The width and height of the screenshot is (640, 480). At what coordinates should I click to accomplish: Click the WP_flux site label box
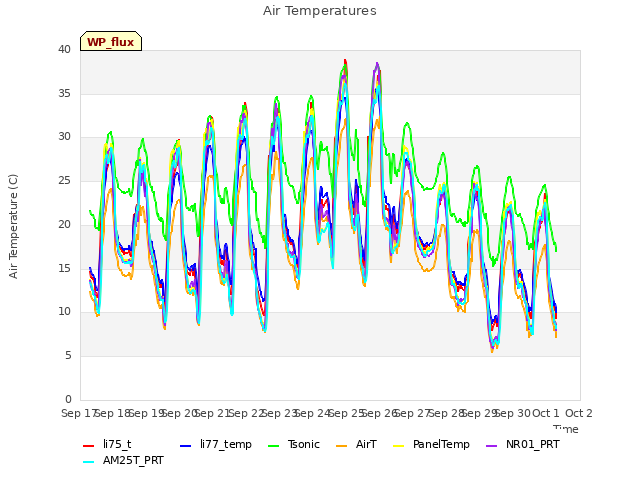pyautogui.click(x=111, y=41)
